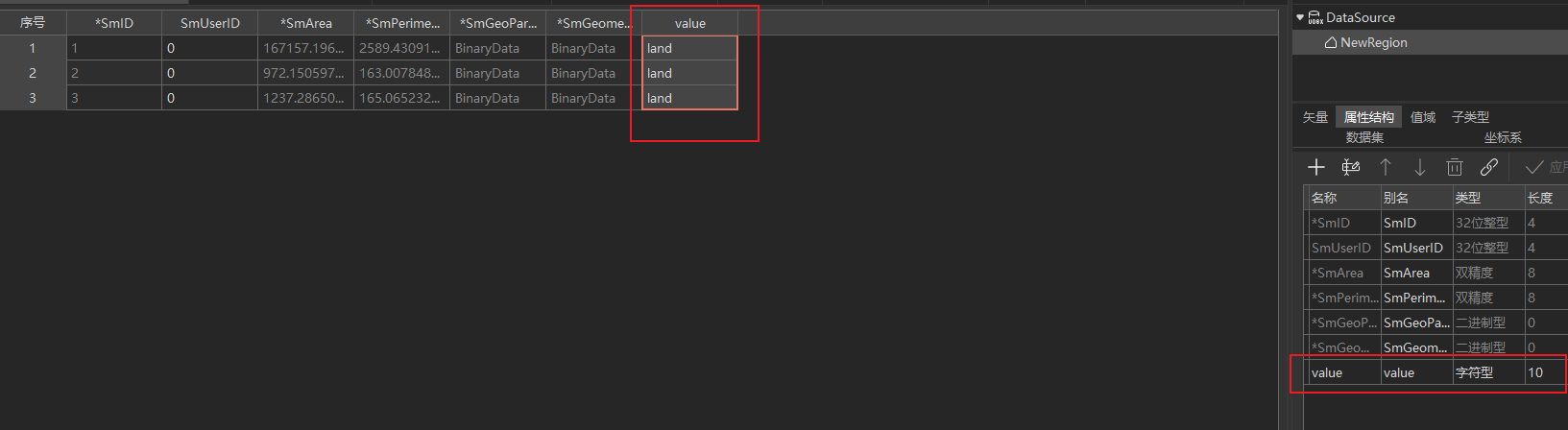Switch to the 值域 tab
Screen dimensions: 1568x430
(x=1423, y=117)
